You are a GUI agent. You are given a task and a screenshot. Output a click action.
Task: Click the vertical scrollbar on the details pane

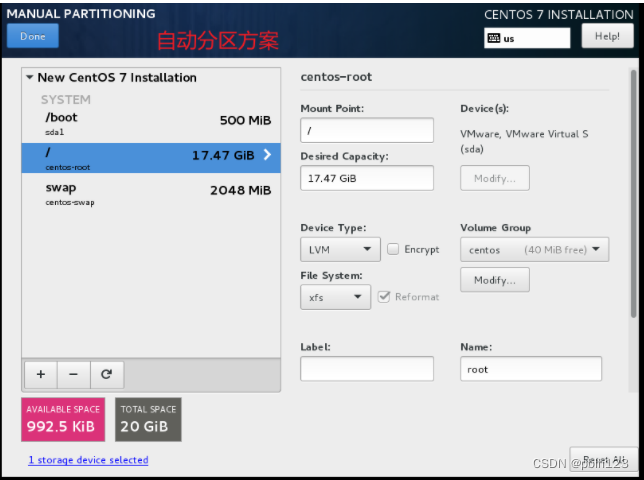coord(633,193)
